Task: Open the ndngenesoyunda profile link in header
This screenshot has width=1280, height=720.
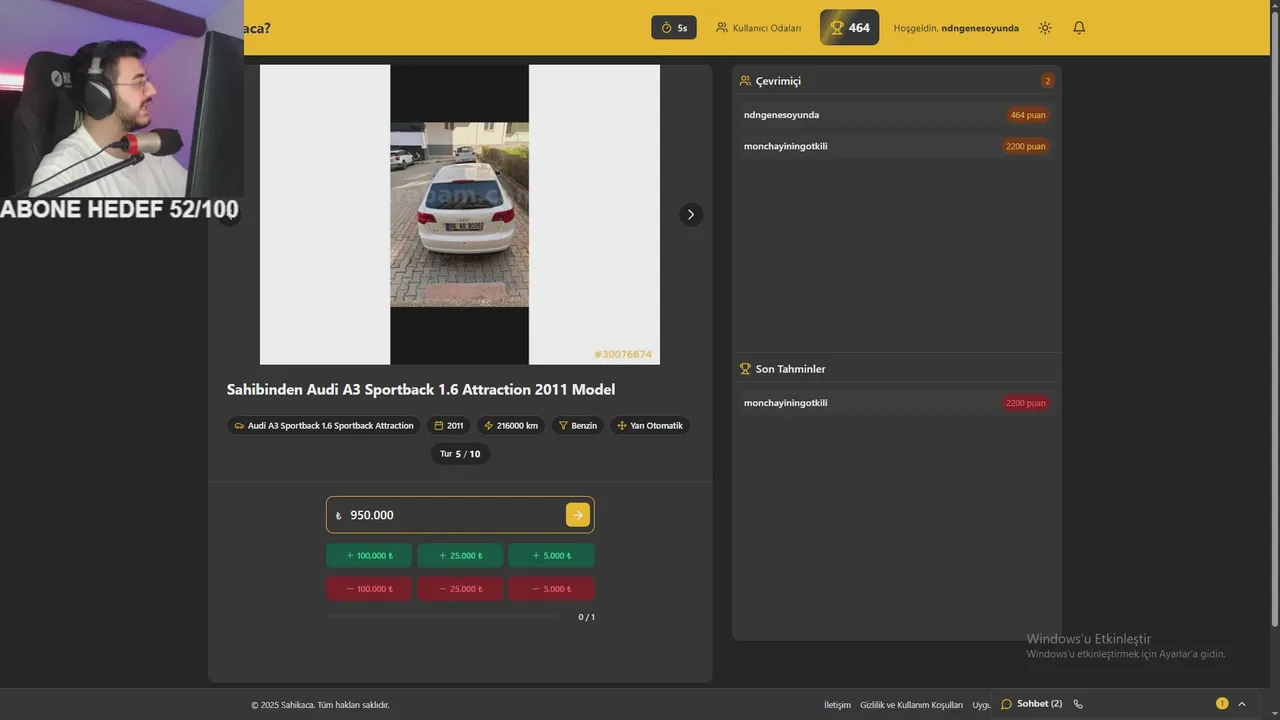Action: click(x=979, y=28)
